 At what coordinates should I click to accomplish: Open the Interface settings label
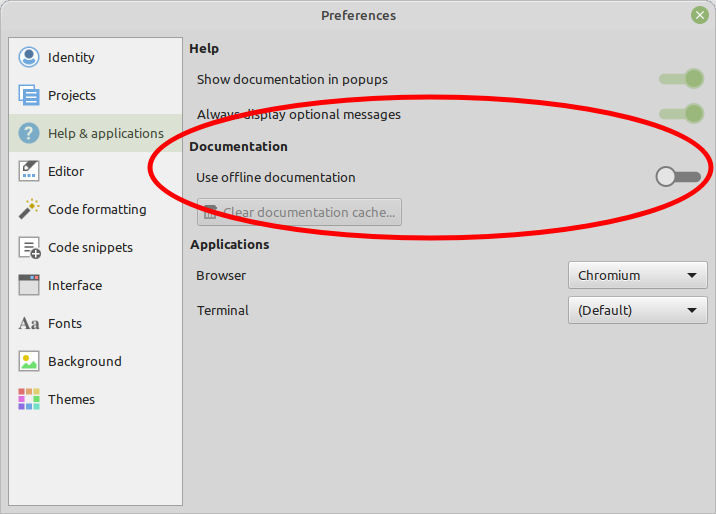click(75, 285)
